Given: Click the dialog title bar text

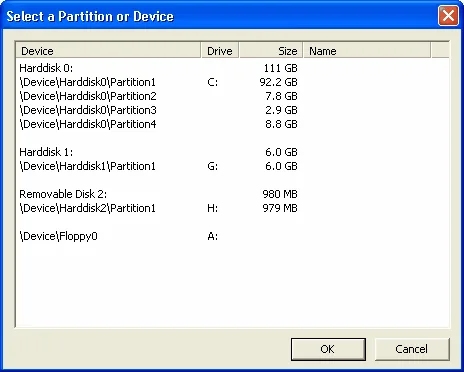Looking at the screenshot, I should coord(90,16).
